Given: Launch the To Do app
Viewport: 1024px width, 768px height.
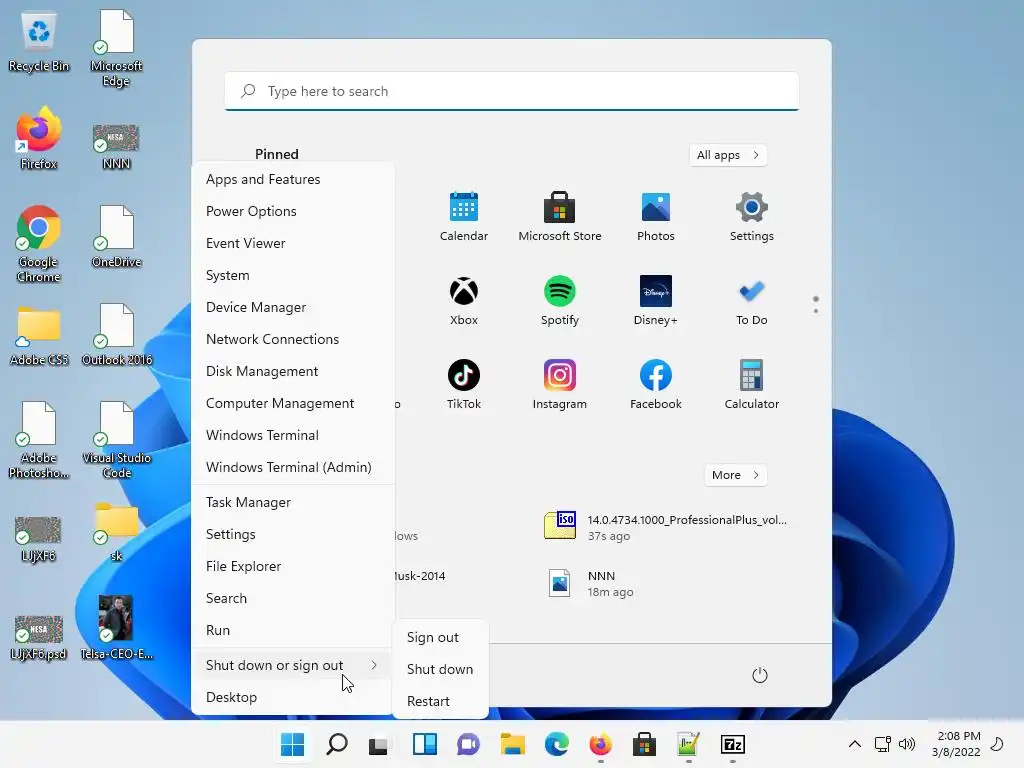Looking at the screenshot, I should pos(752,301).
